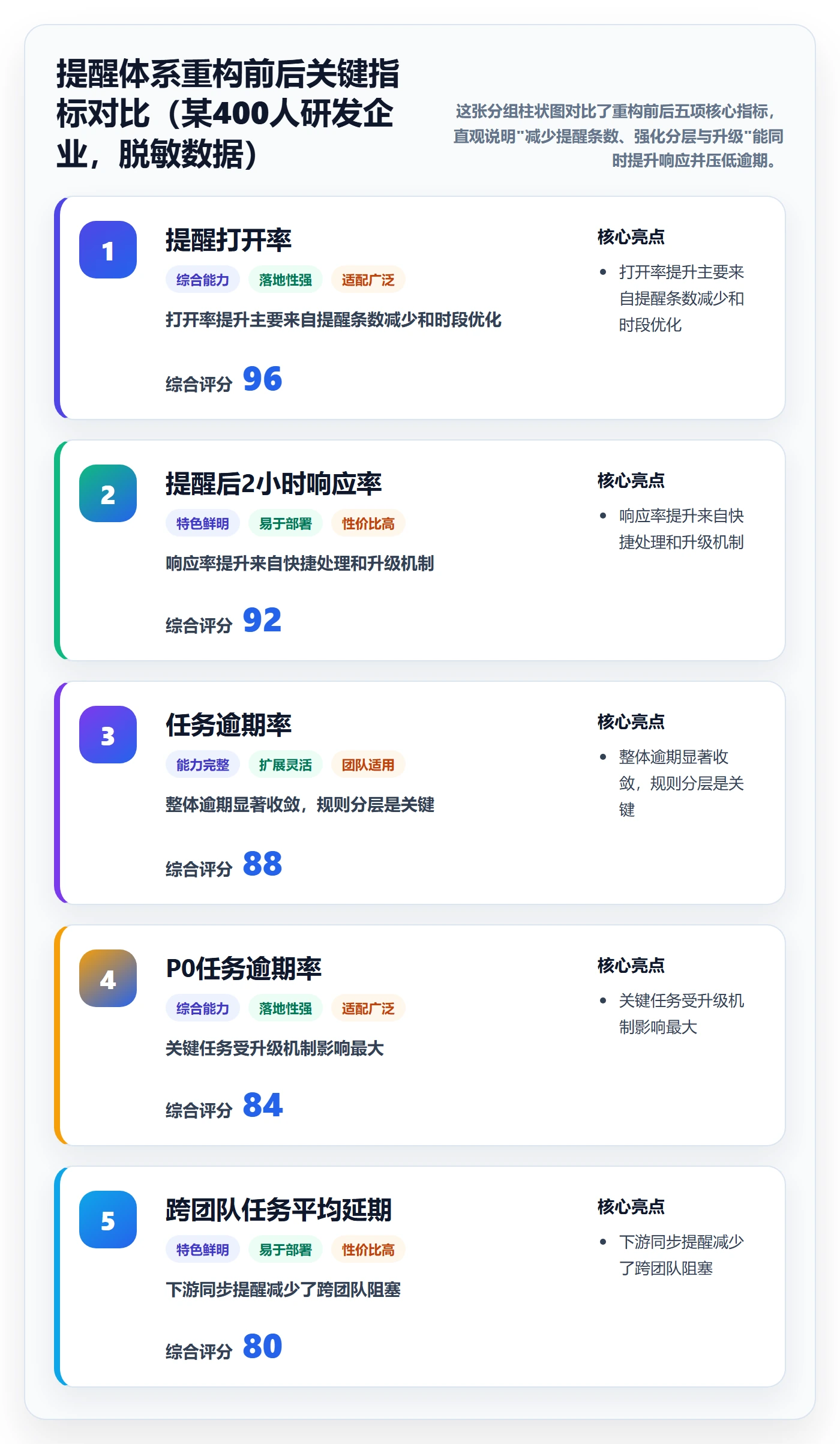Click the score value 84
This screenshot has width=840, height=1444.
[x=262, y=1106]
